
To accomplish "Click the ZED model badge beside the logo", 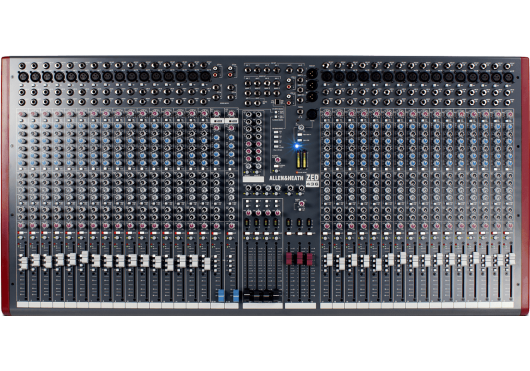I will tap(312, 180).
